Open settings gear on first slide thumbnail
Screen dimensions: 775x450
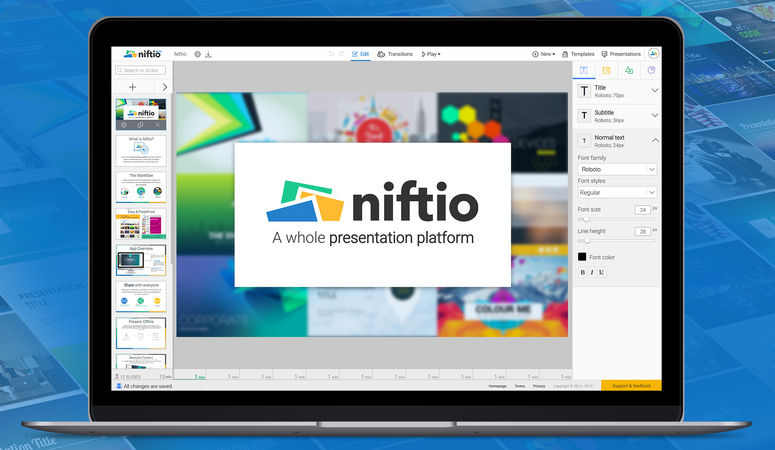124,125
